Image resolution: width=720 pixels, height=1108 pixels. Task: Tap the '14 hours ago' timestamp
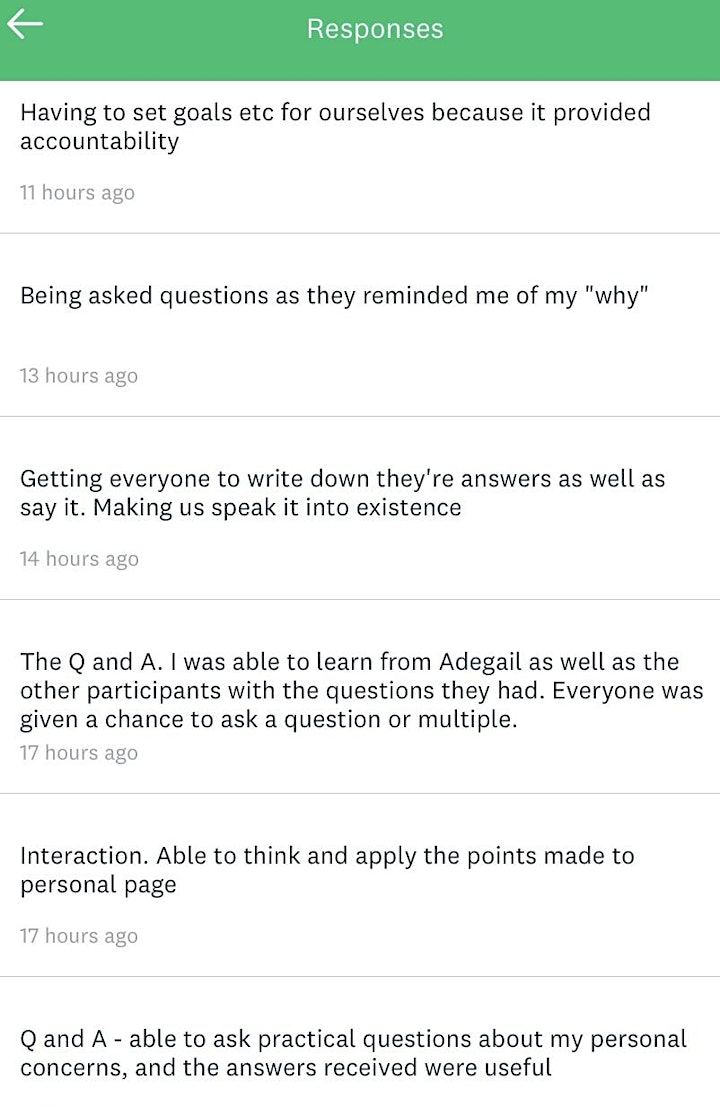[x=79, y=558]
